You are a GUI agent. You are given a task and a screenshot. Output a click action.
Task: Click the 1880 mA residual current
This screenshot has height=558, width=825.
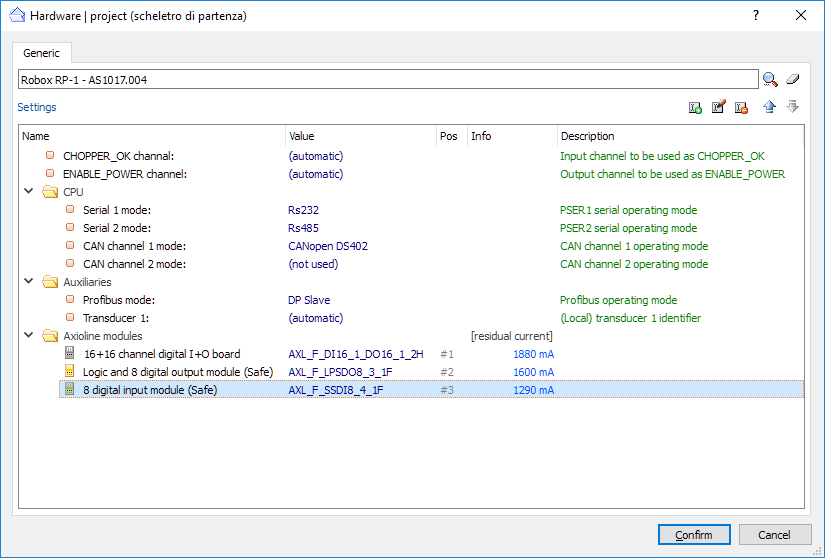pyautogui.click(x=534, y=354)
